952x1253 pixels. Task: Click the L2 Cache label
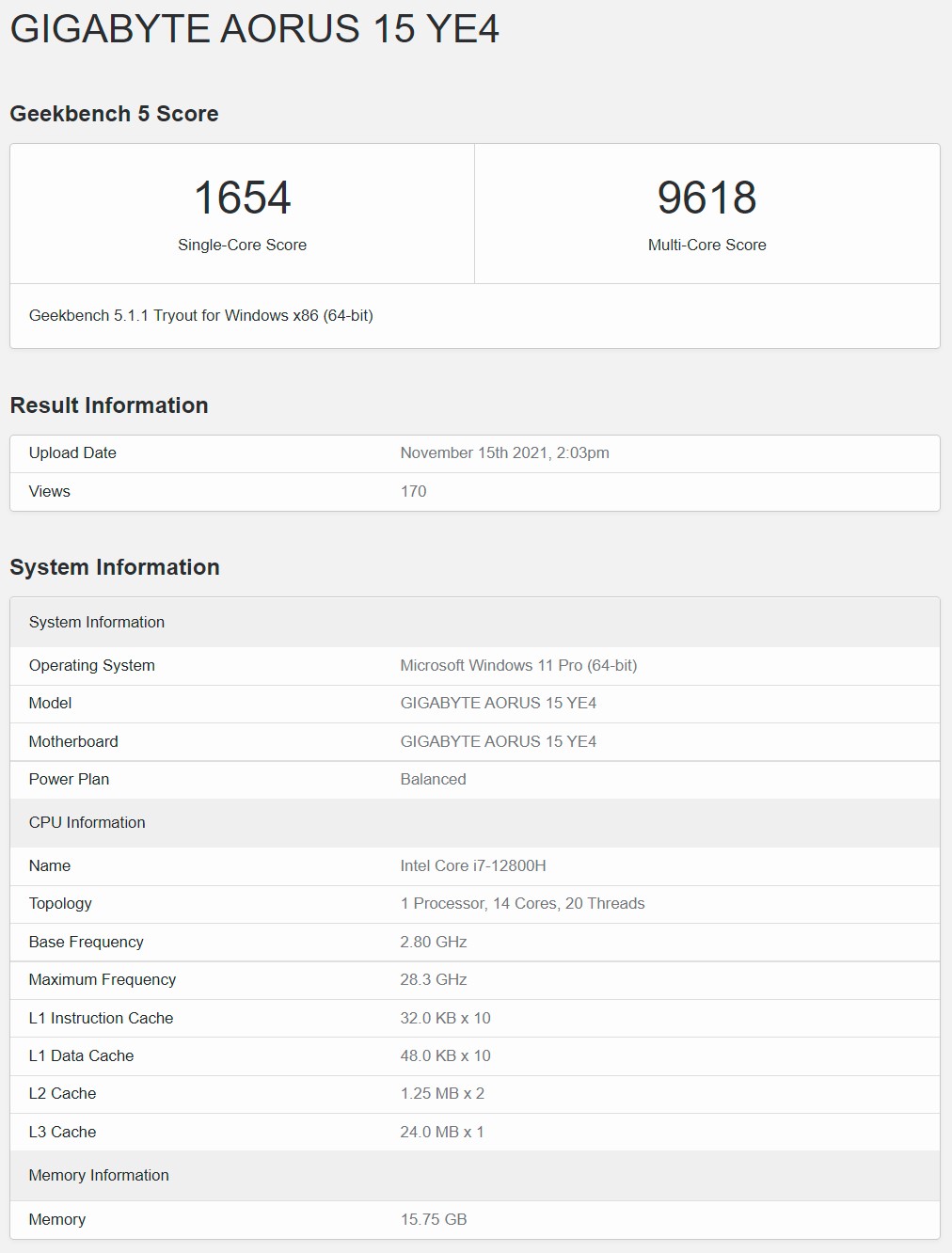click(63, 1093)
